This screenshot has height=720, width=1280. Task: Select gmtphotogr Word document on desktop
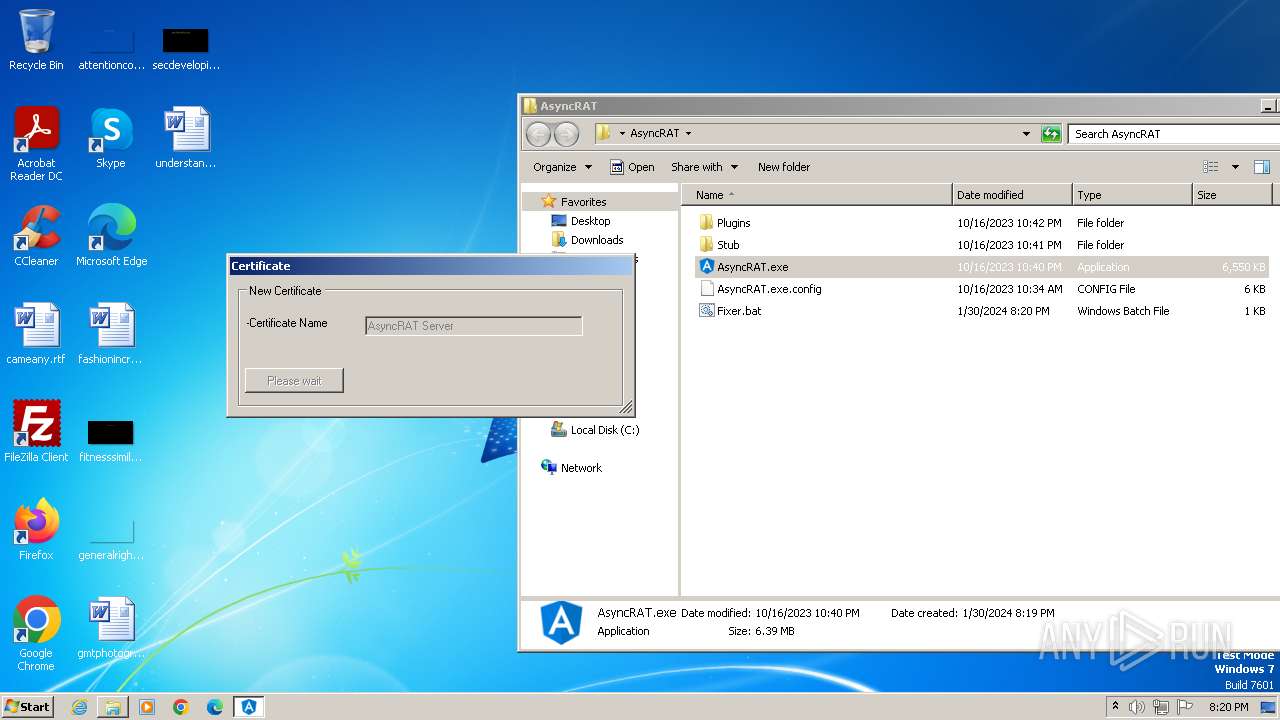click(111, 628)
